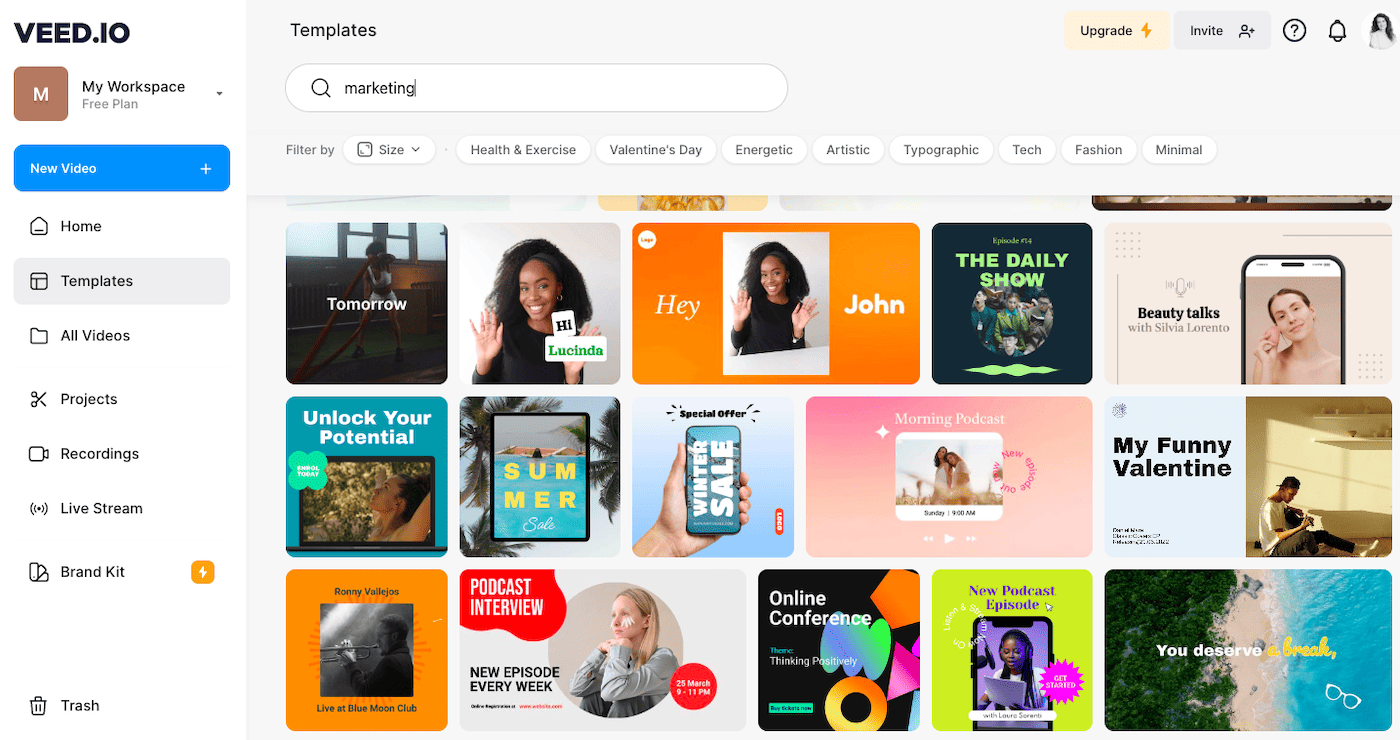Open the Size filter dropdown
Image resolution: width=1400 pixels, height=740 pixels.
click(390, 150)
